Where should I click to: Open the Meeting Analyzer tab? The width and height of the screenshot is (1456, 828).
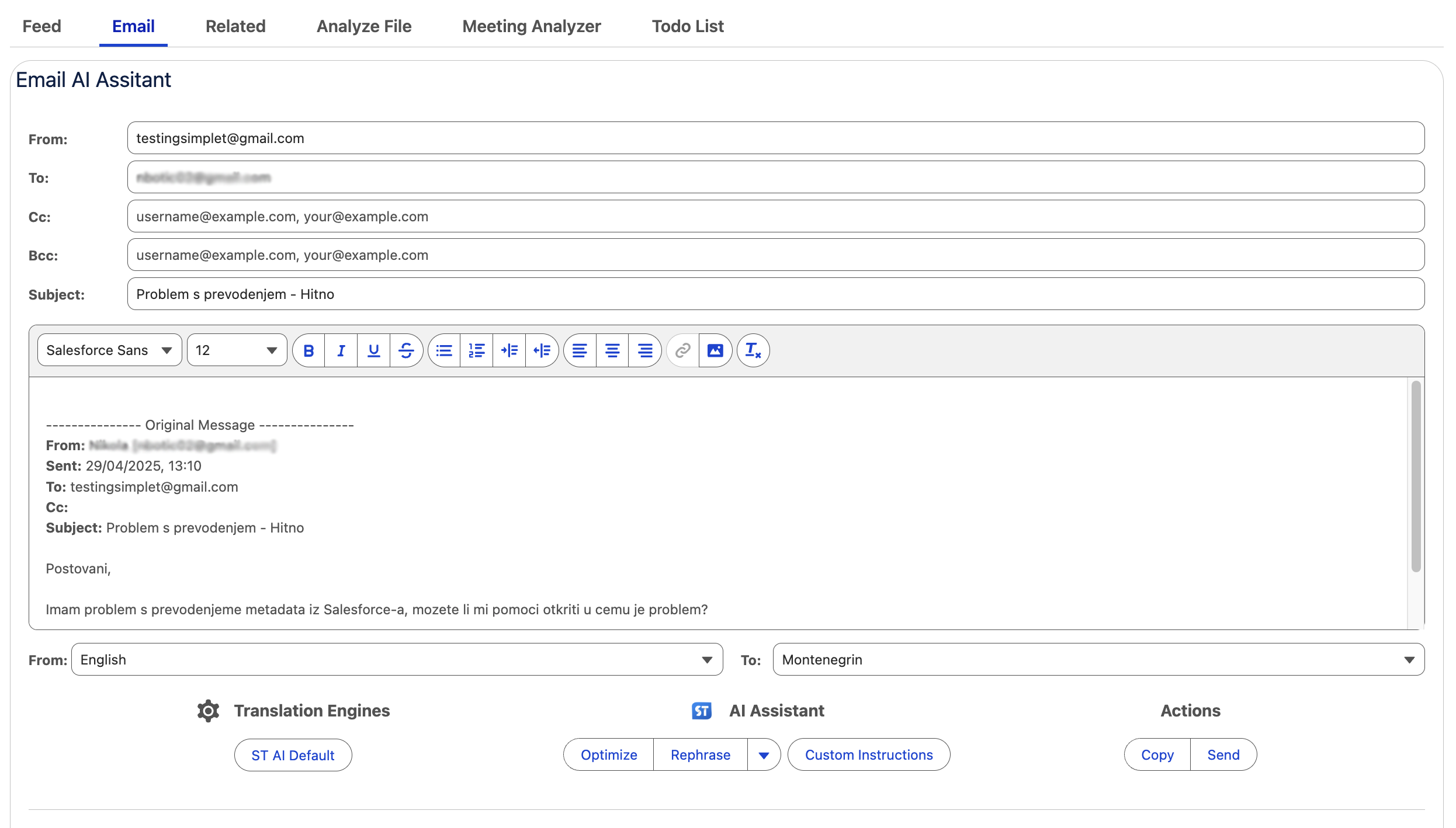tap(532, 26)
